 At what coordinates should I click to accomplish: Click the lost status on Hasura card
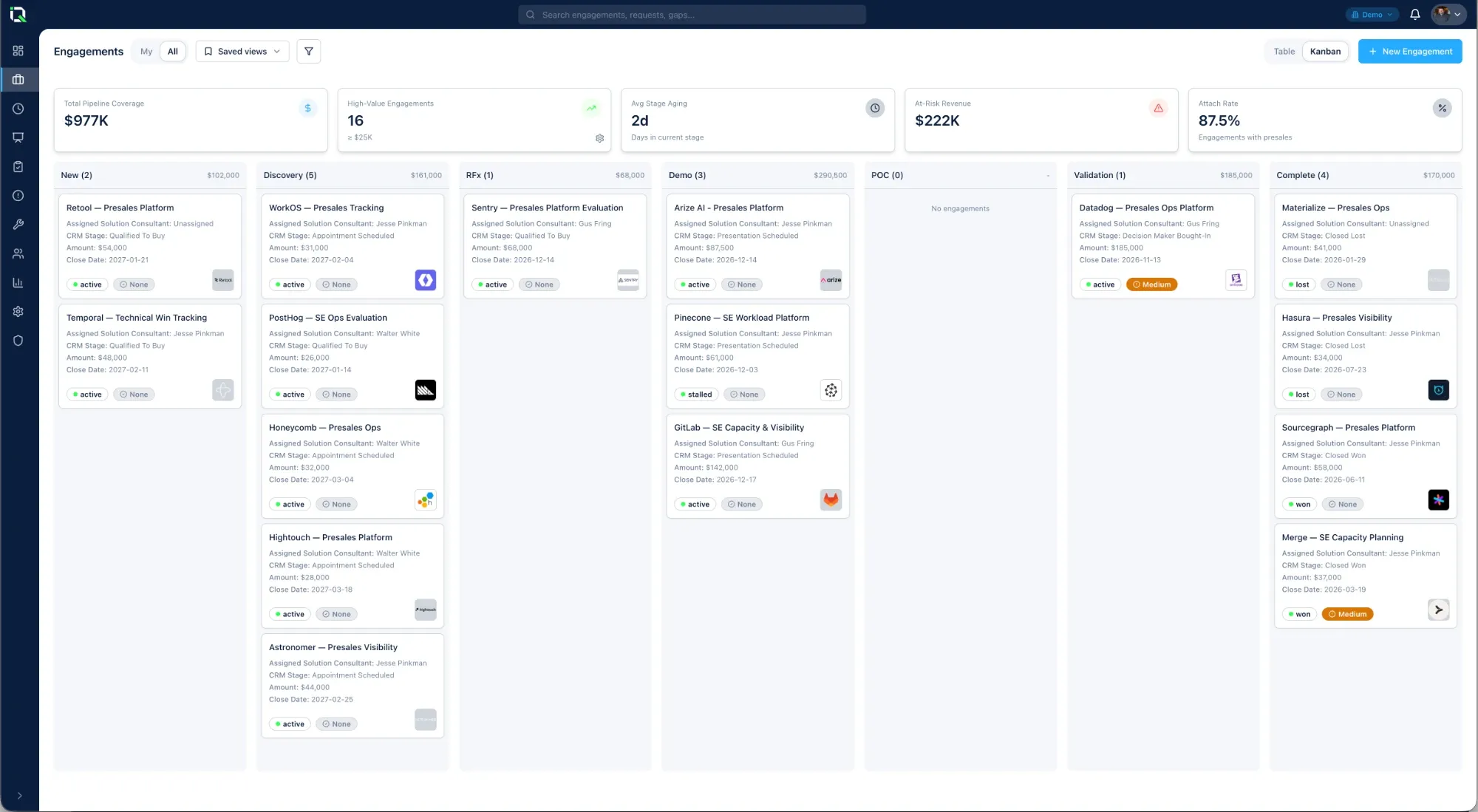(1298, 395)
